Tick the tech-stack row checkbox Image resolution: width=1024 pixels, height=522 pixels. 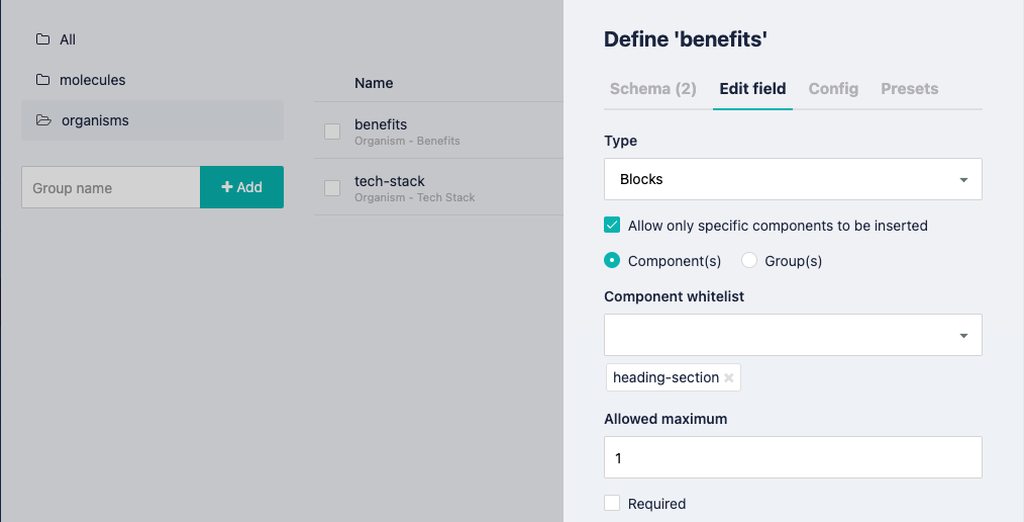[x=332, y=188]
